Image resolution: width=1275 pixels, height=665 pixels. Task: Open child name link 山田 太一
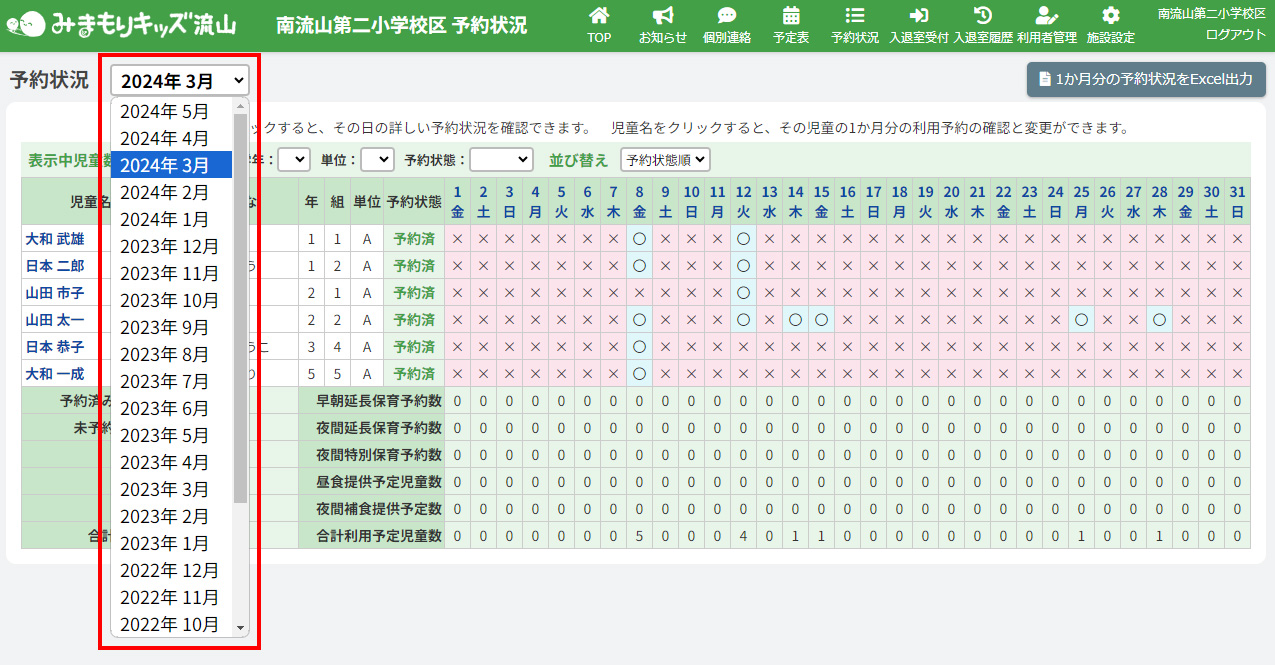coord(55,320)
